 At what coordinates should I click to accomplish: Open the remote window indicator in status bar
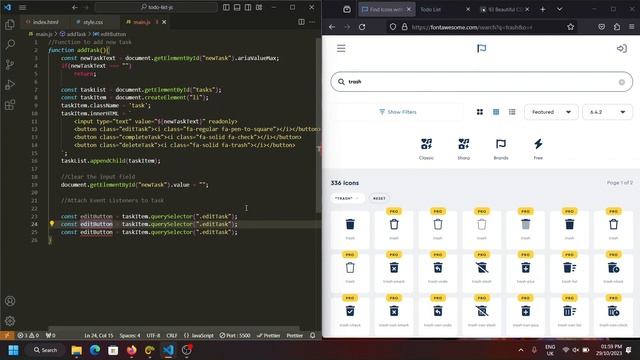[x=7, y=335]
